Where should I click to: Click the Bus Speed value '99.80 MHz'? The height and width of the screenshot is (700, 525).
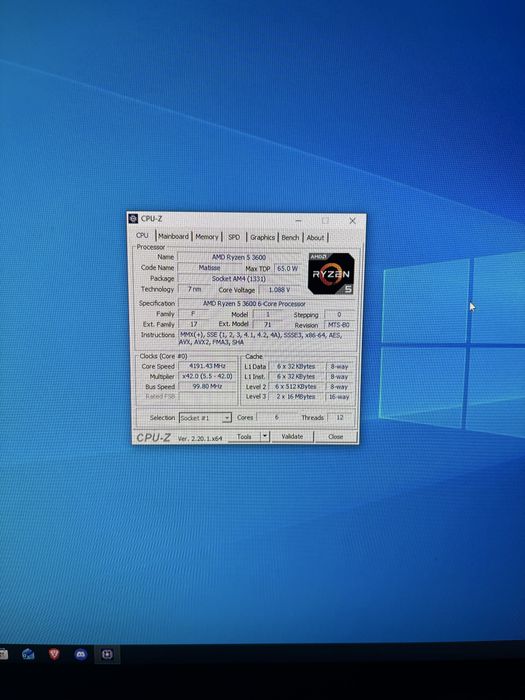click(x=207, y=387)
